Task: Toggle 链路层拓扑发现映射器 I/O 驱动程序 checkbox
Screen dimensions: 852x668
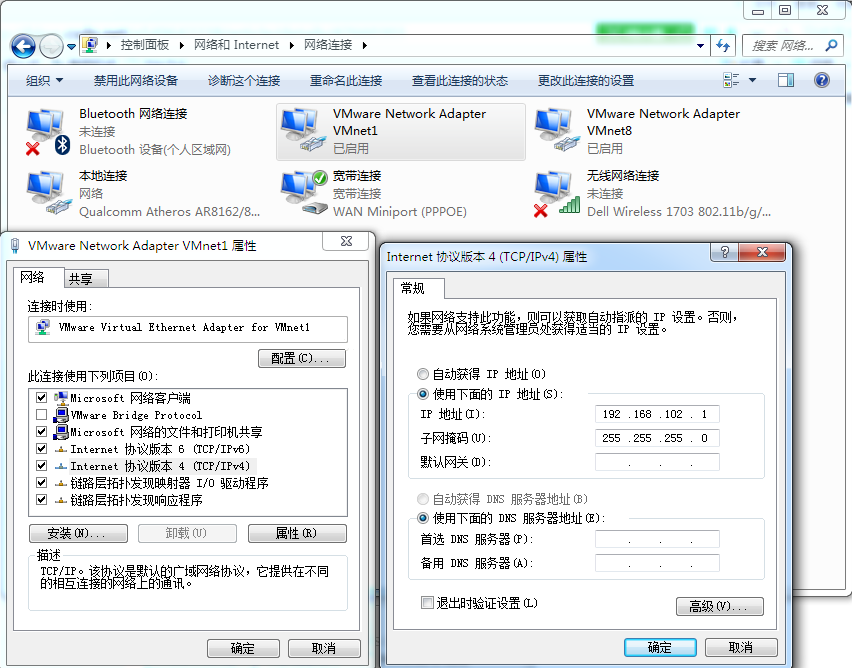Action: click(41, 483)
